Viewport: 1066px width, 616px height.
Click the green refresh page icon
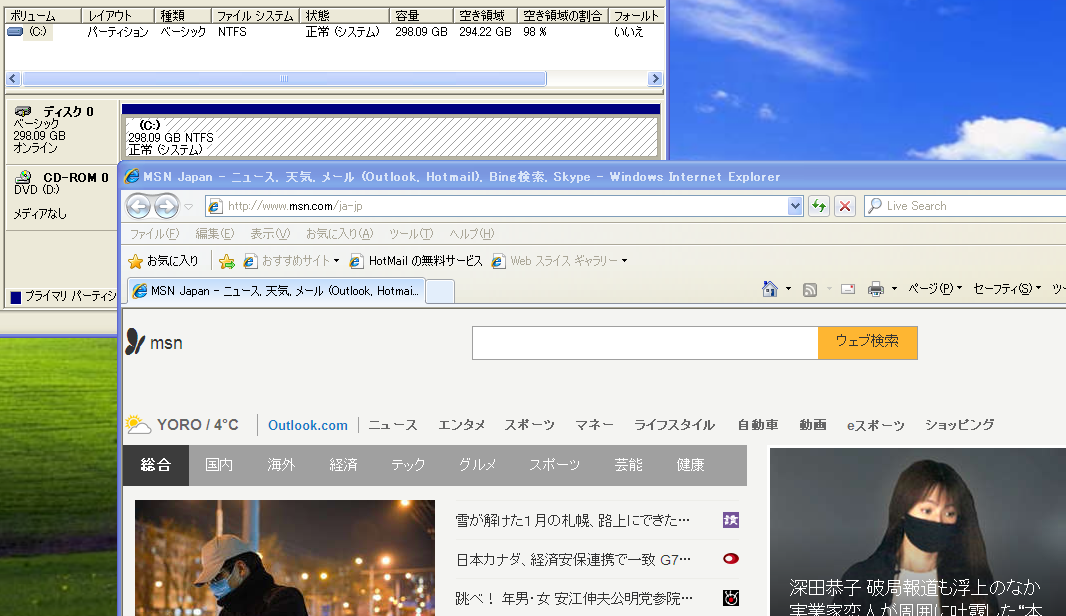pos(819,206)
